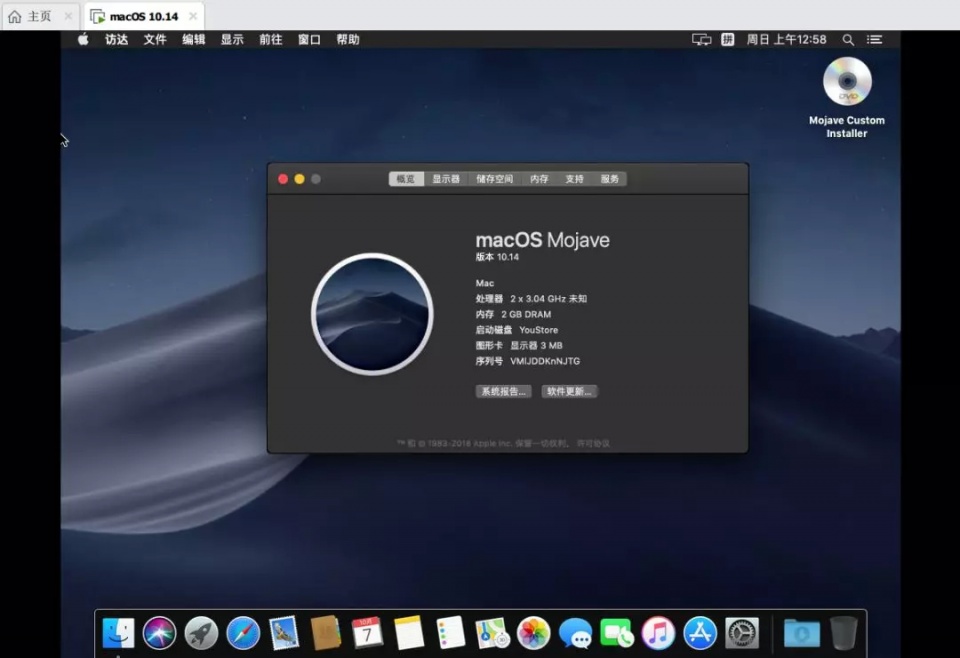Click the "版本 10.14" version text
This screenshot has height=658, width=960.
497,257
